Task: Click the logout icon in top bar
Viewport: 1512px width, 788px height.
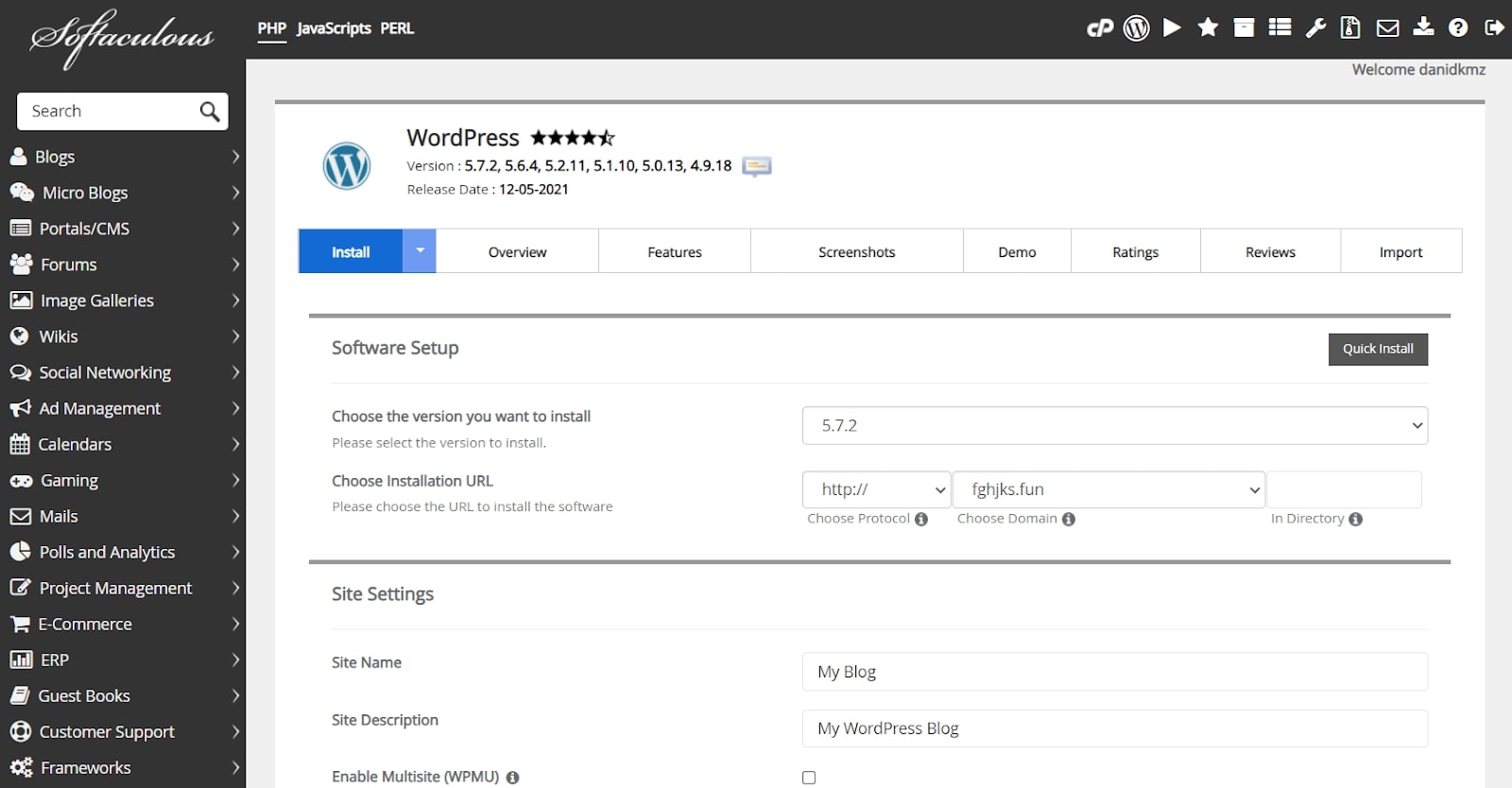Action: 1494,28
